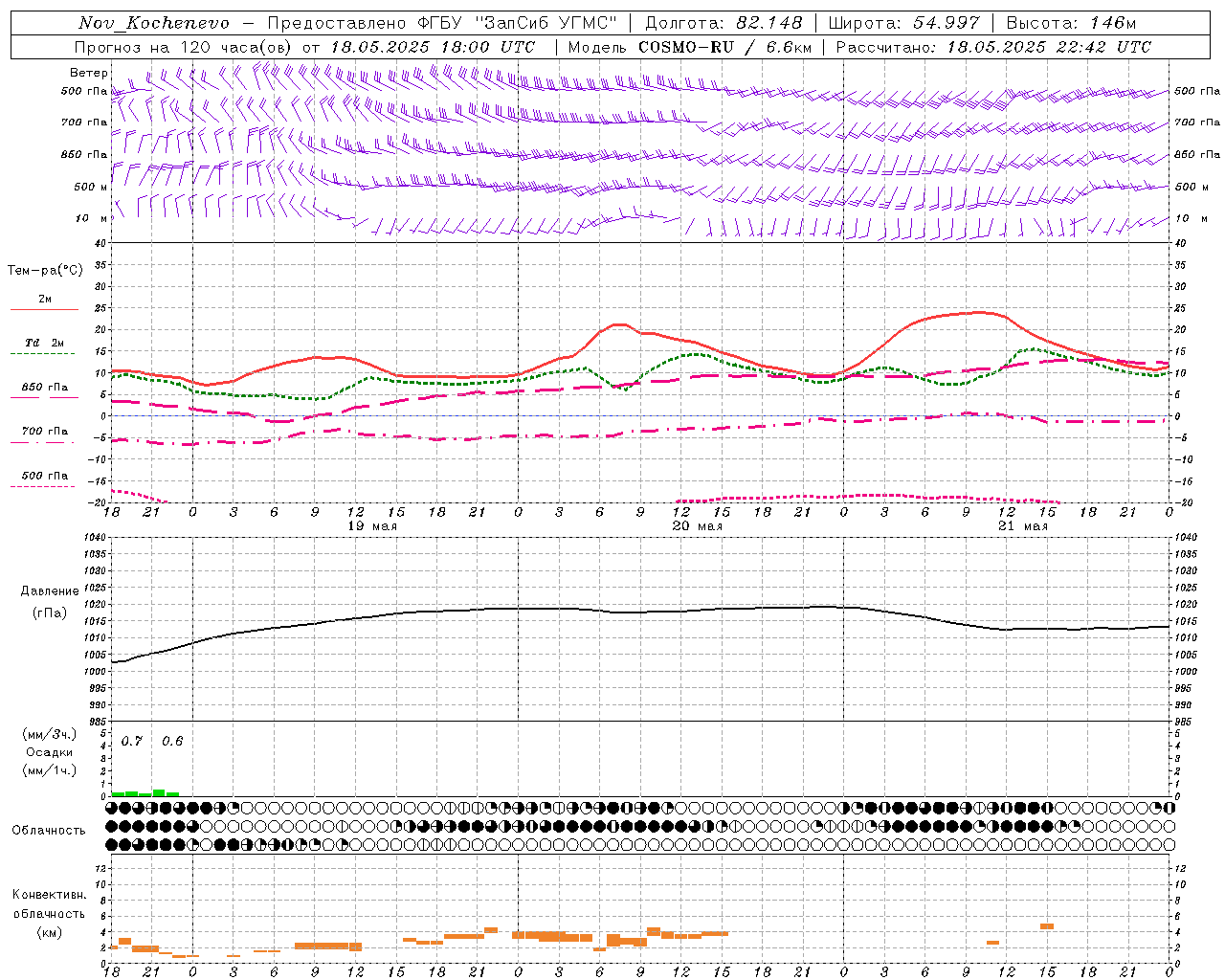Click the 'Модель COSMO-RU / 6.6км' text
The height and width of the screenshot is (980, 1225).
(690, 47)
